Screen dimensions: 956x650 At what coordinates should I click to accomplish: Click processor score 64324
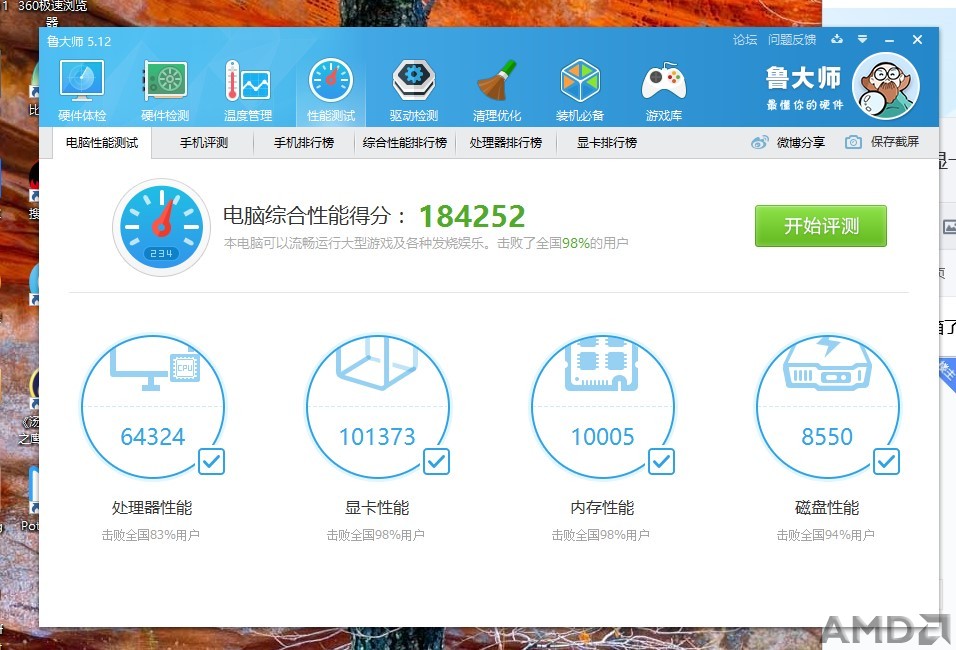tap(152, 437)
